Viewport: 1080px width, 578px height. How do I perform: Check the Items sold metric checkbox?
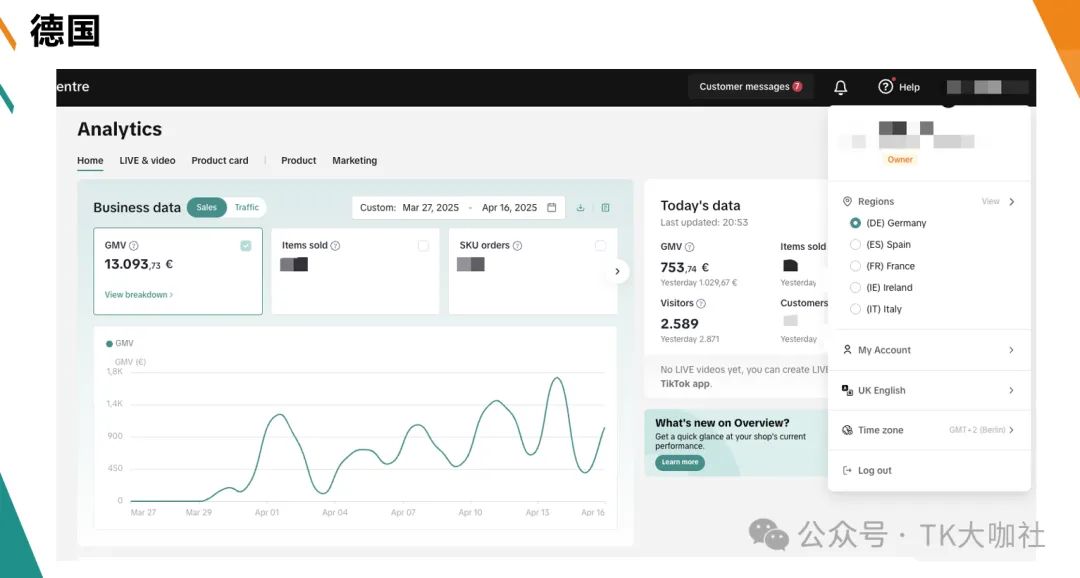423,246
